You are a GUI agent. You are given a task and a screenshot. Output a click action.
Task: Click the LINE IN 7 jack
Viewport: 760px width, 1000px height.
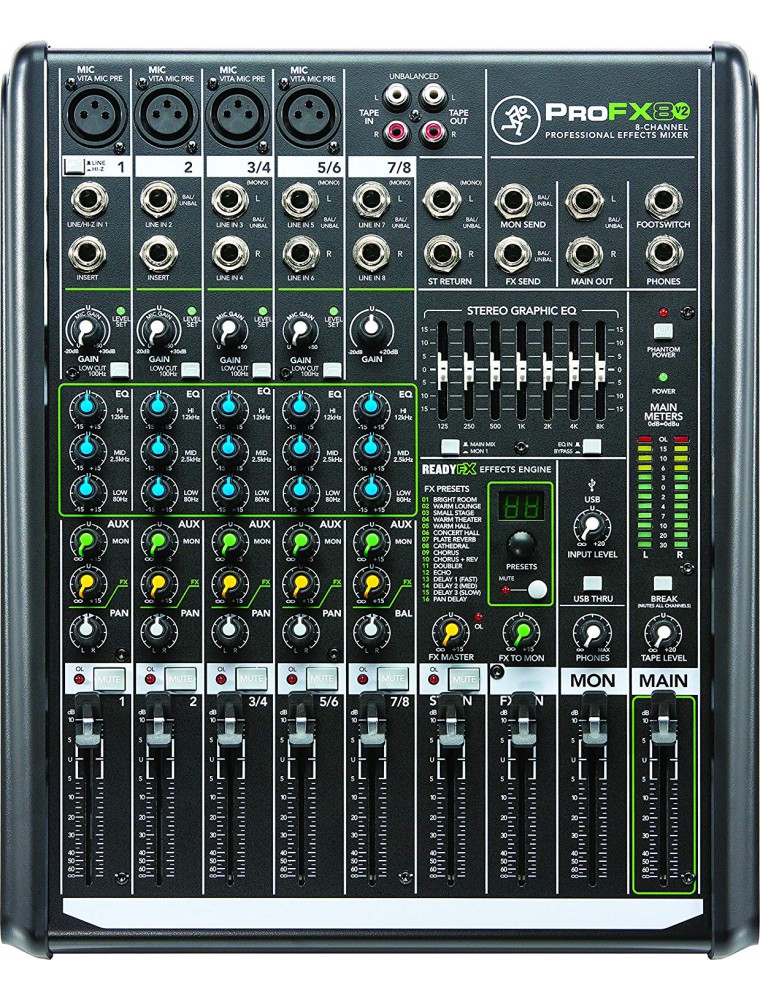pos(371,200)
